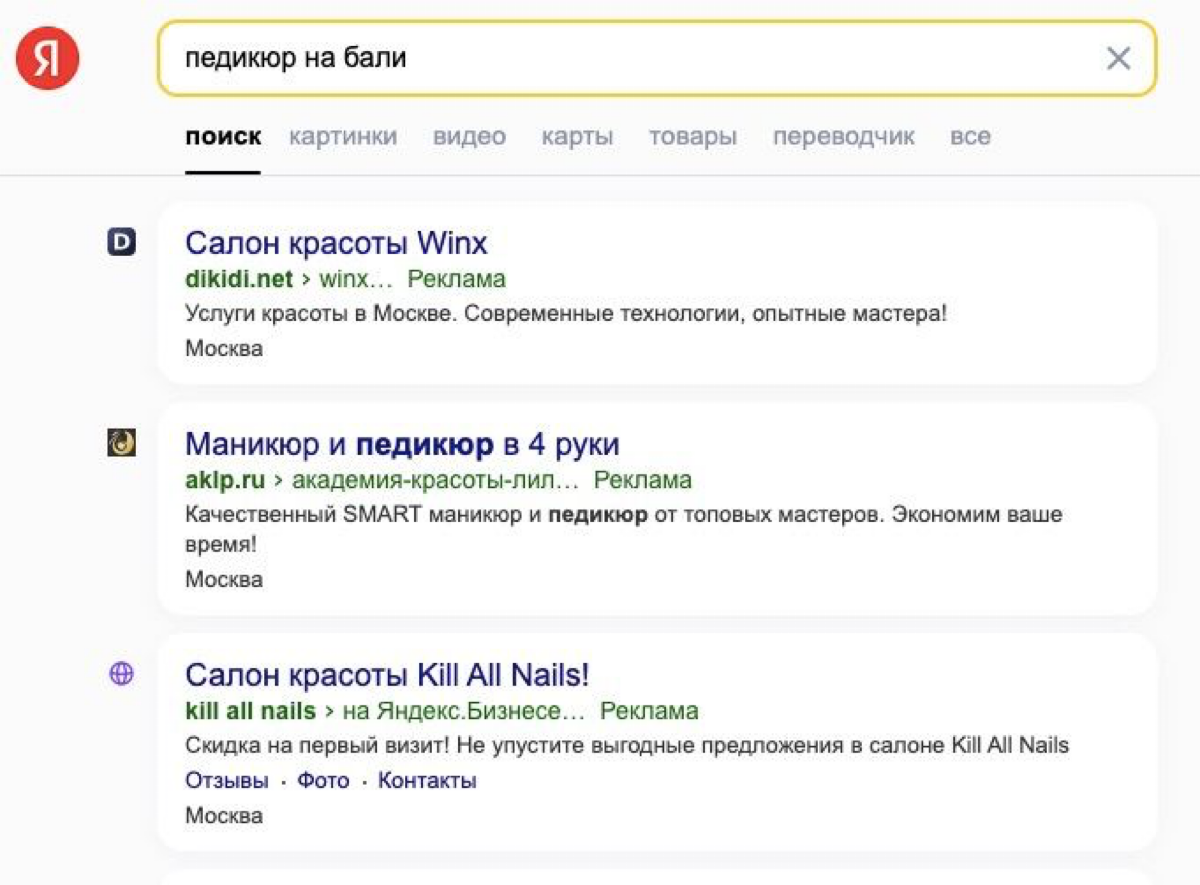Click Реклама label on Winx result
1200x885 pixels.
click(x=457, y=279)
